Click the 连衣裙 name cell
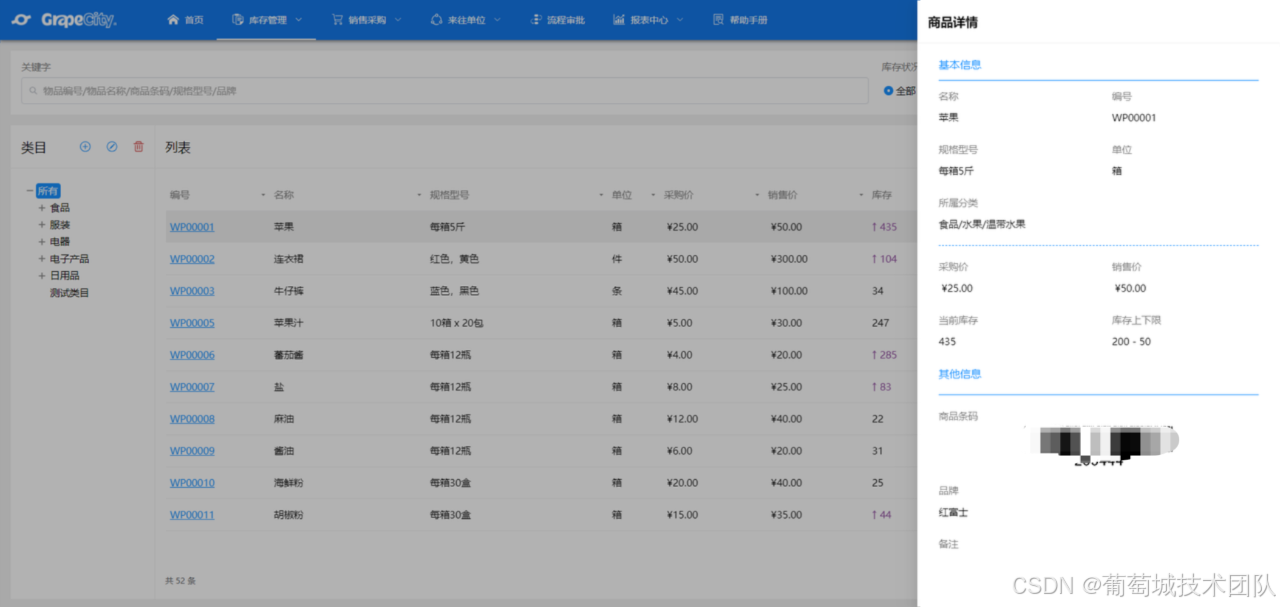 pos(288,259)
